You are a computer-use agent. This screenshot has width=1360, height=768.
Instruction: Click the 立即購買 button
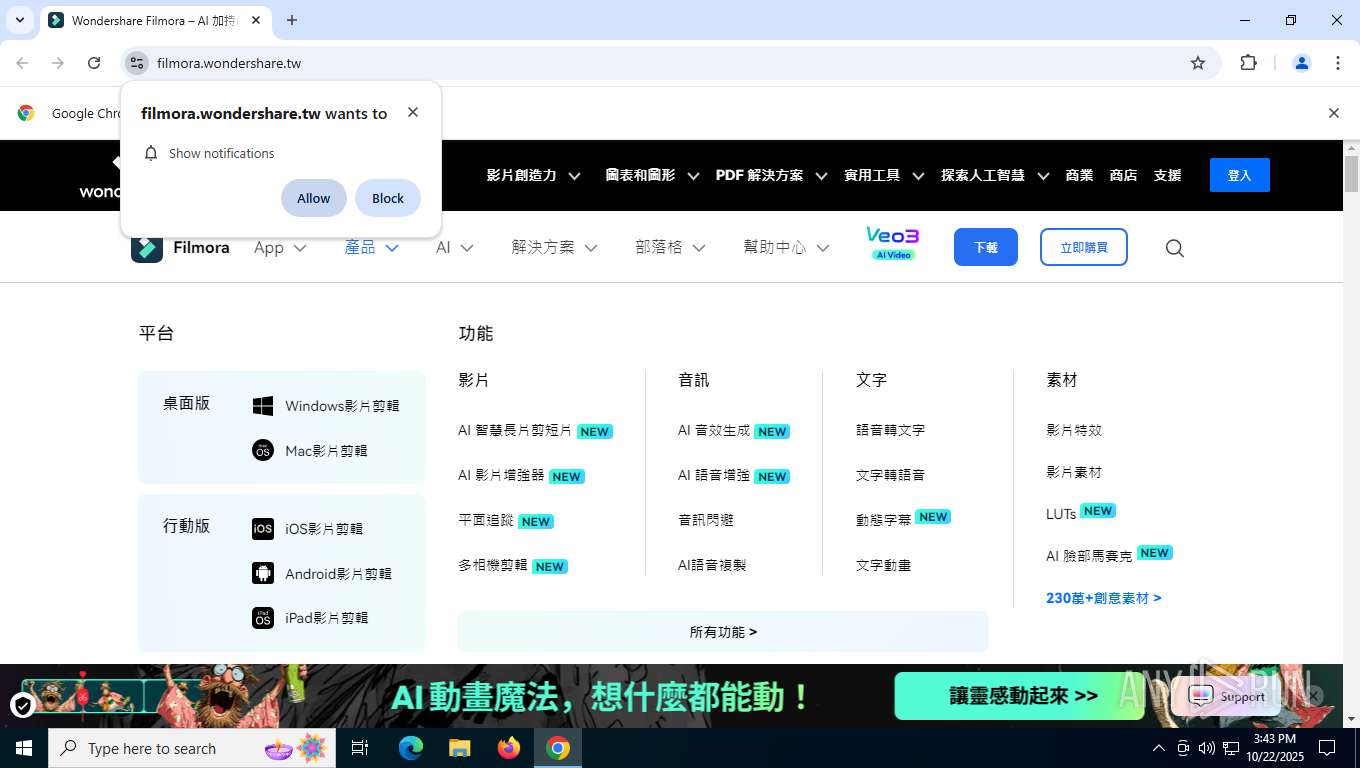[1084, 247]
